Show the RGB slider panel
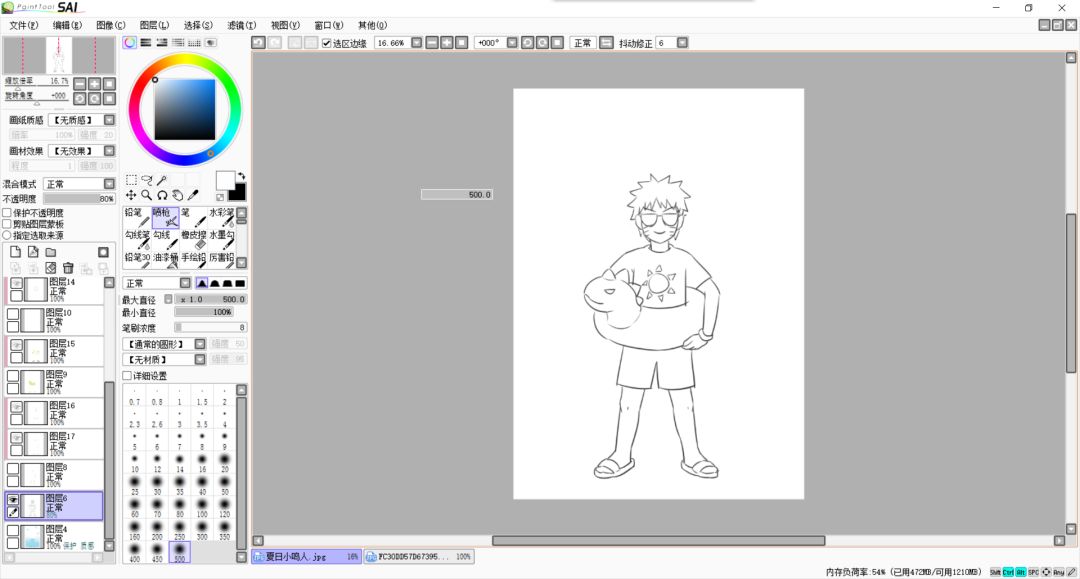This screenshot has width=1080, height=579. click(x=146, y=43)
